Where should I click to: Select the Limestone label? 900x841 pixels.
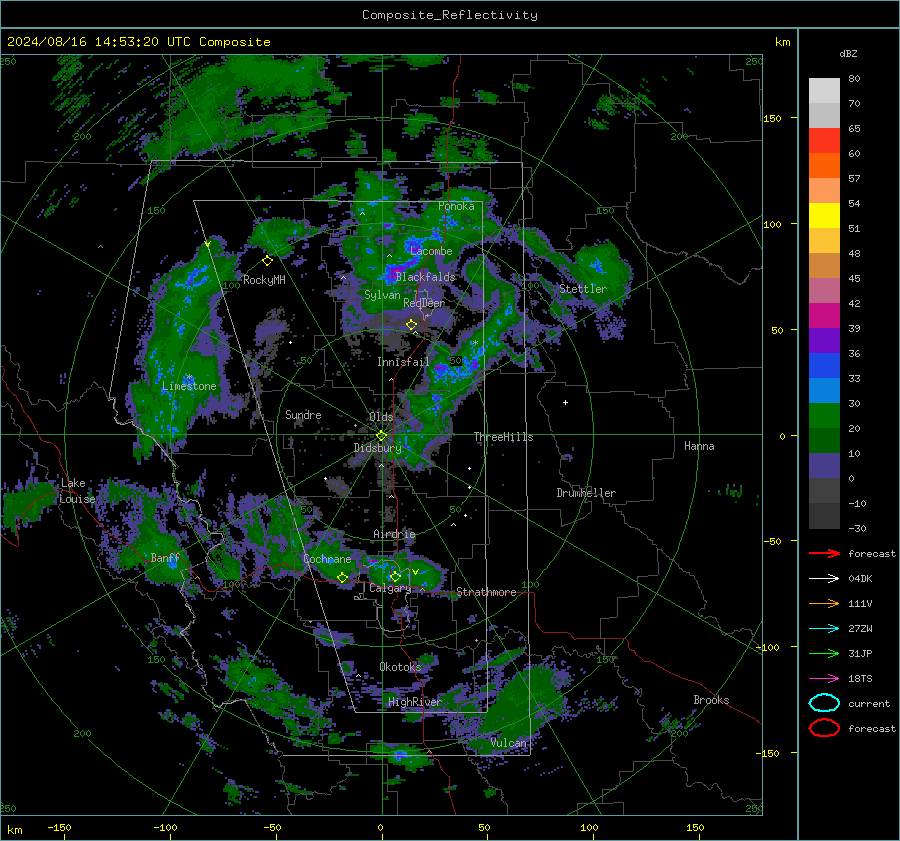189,386
